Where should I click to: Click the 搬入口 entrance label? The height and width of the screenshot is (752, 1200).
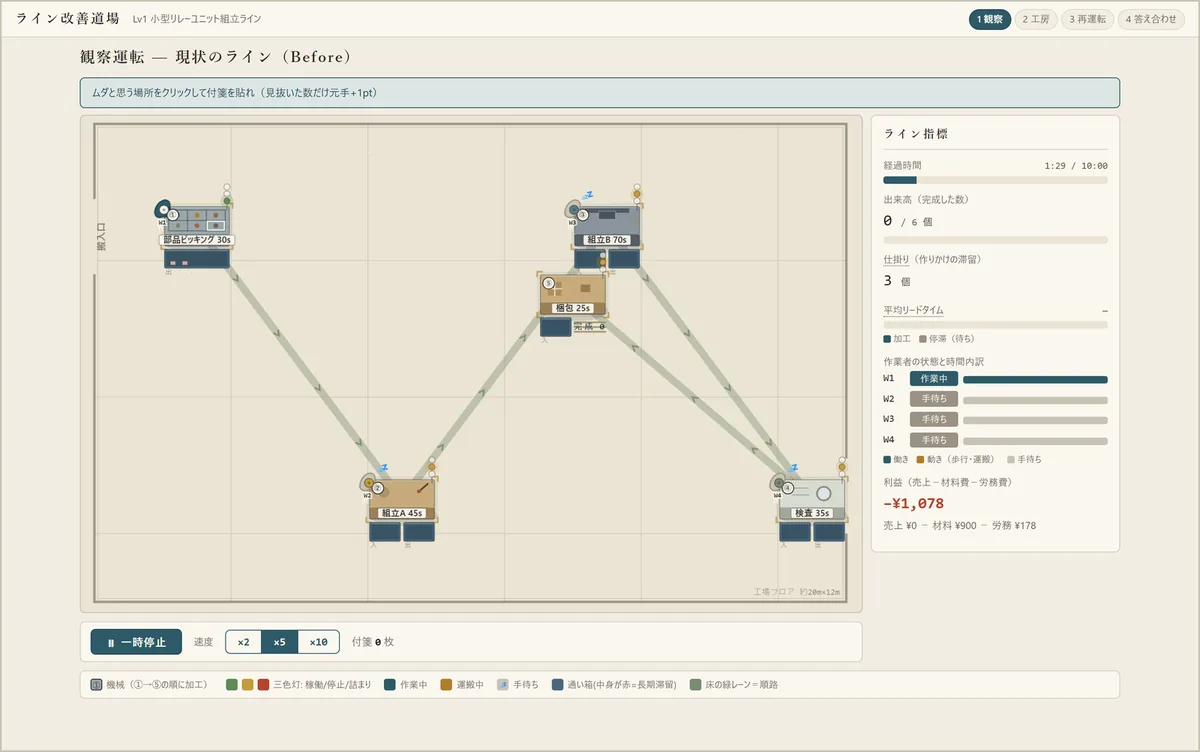(x=100, y=237)
